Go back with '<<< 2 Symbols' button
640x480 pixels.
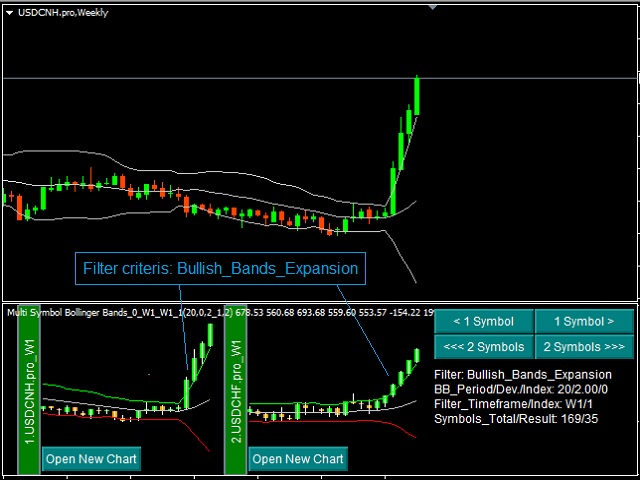coord(484,347)
